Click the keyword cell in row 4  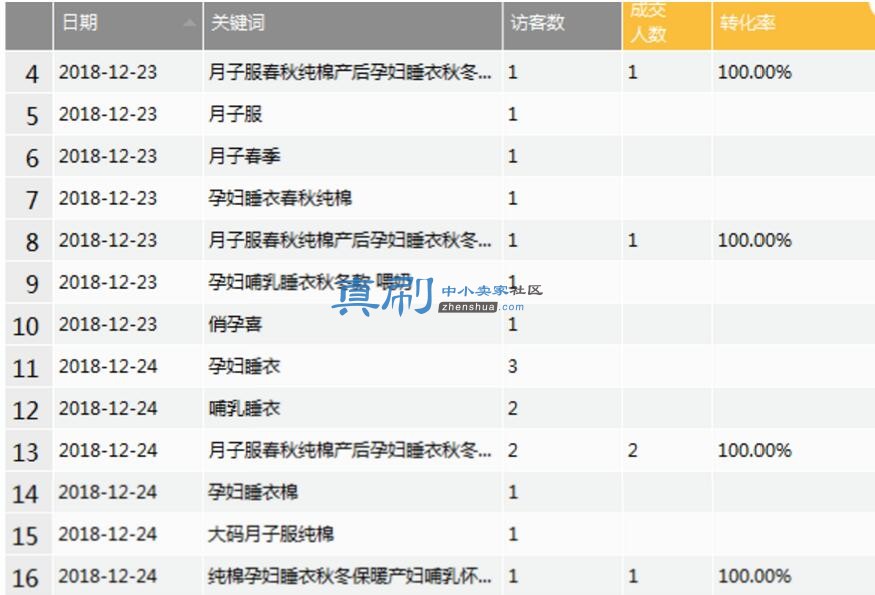(x=353, y=72)
